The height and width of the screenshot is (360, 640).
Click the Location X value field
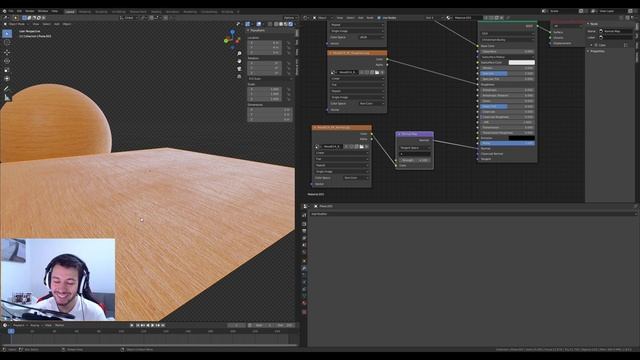(x=265, y=42)
